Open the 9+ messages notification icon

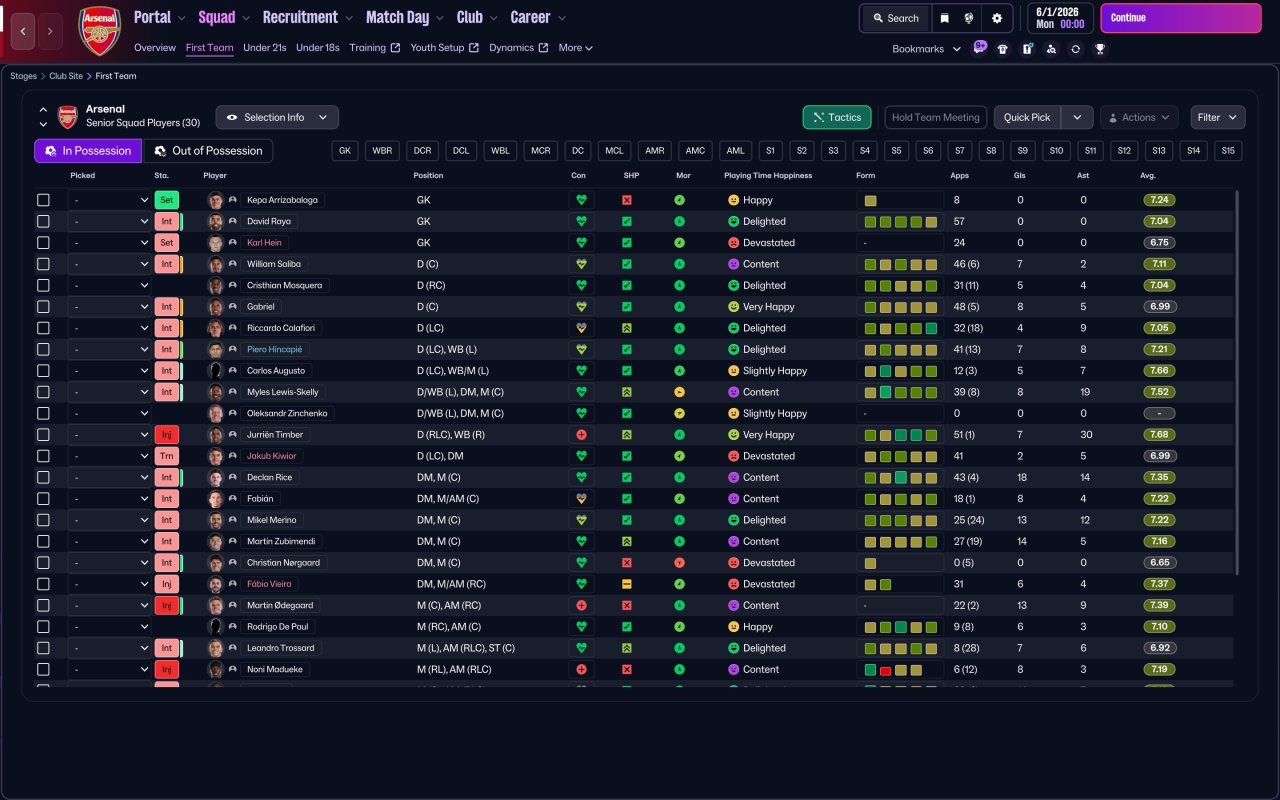pos(980,47)
